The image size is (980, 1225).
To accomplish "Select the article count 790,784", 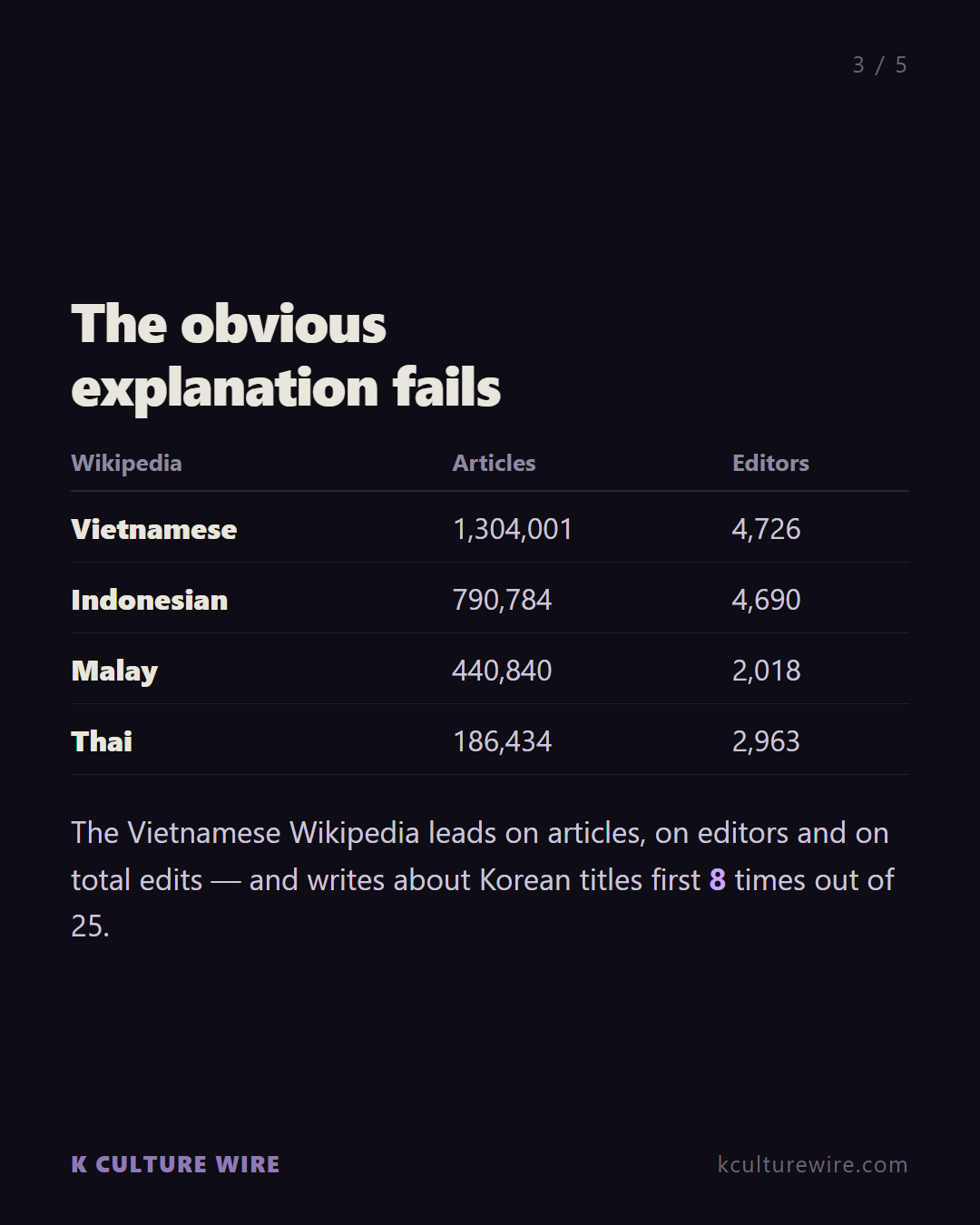I will (x=502, y=600).
